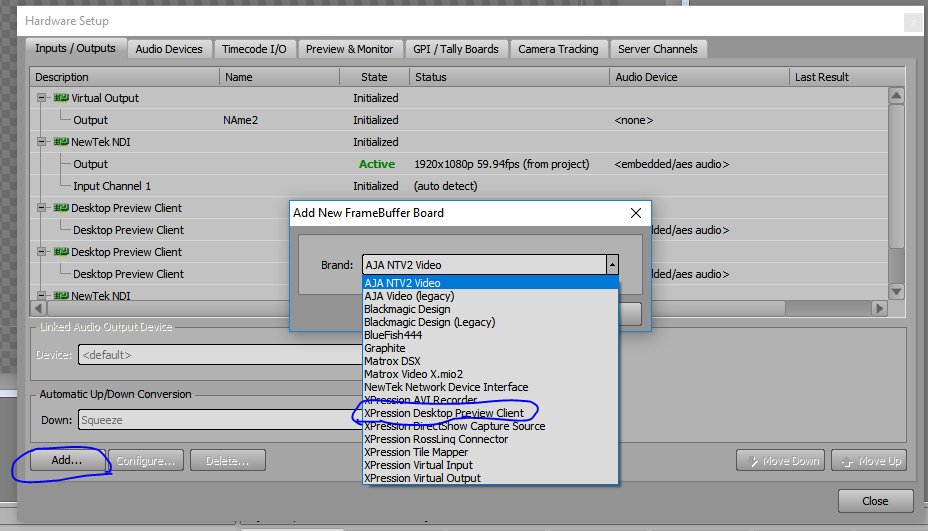Click the Last Result column header

tap(847, 77)
